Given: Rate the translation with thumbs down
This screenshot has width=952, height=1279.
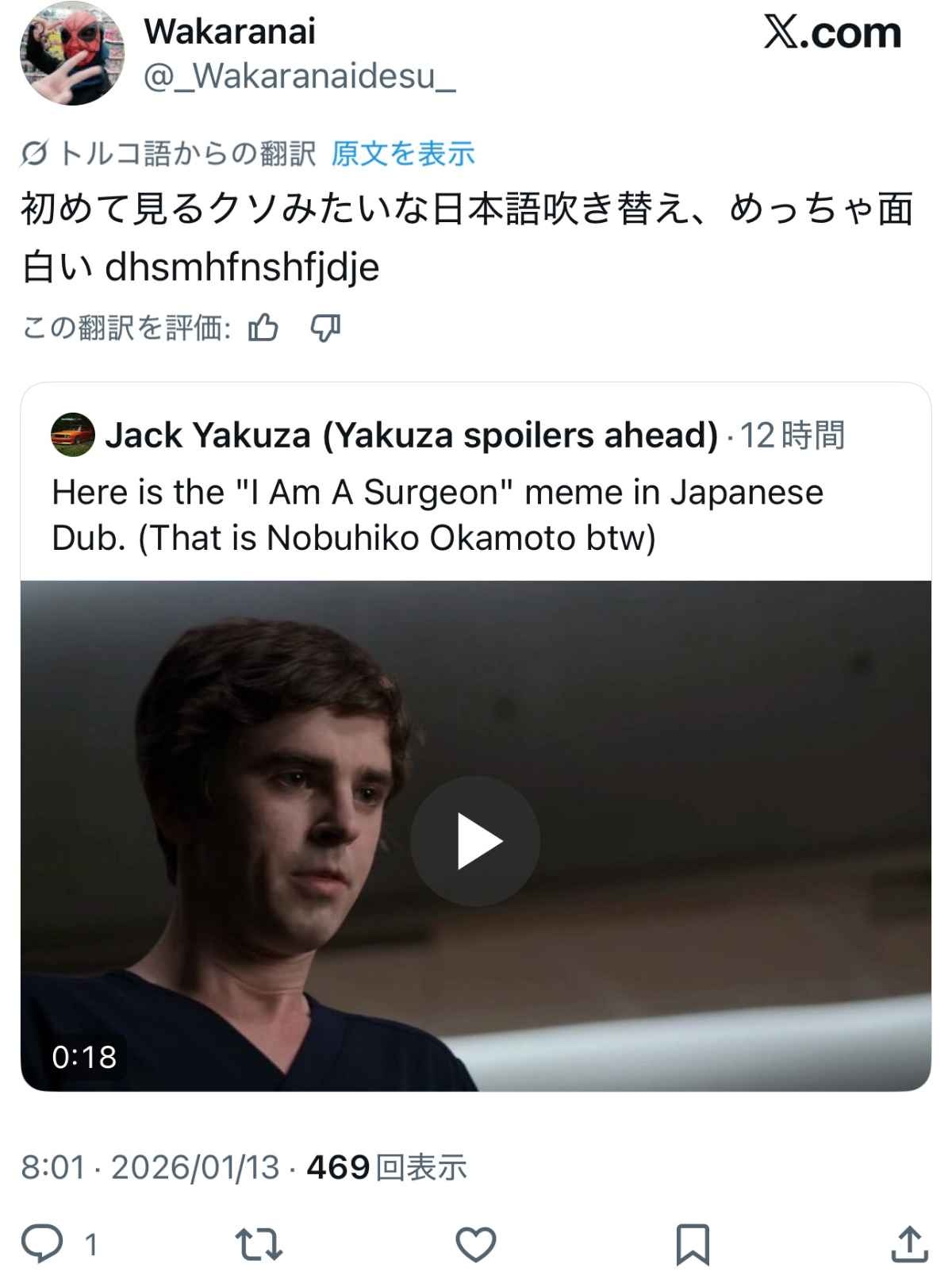Looking at the screenshot, I should (x=325, y=327).
